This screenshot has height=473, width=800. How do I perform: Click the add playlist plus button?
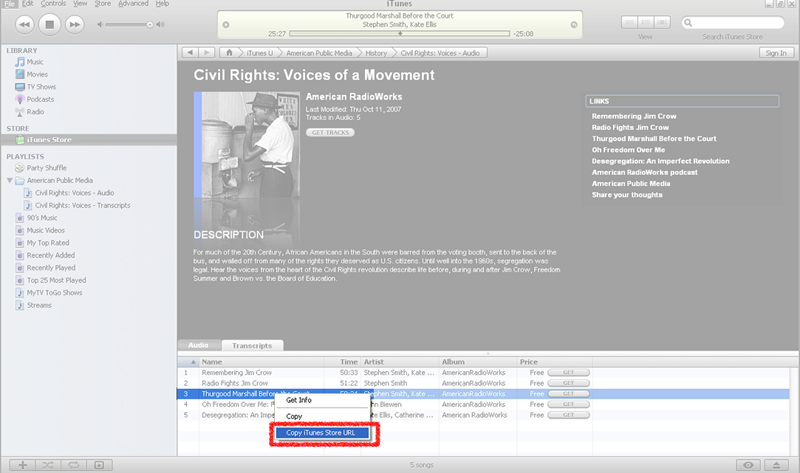[22, 465]
